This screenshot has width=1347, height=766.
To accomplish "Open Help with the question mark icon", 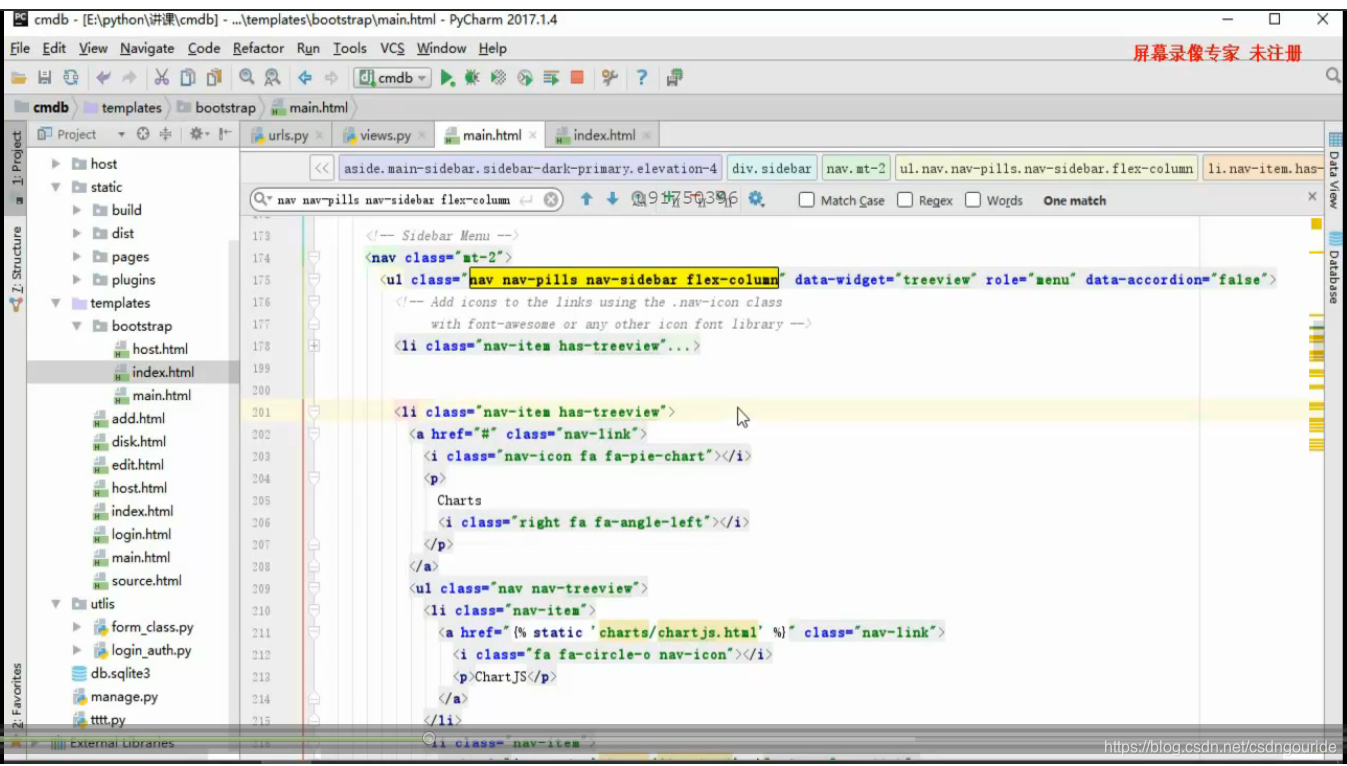I will tap(642, 78).
